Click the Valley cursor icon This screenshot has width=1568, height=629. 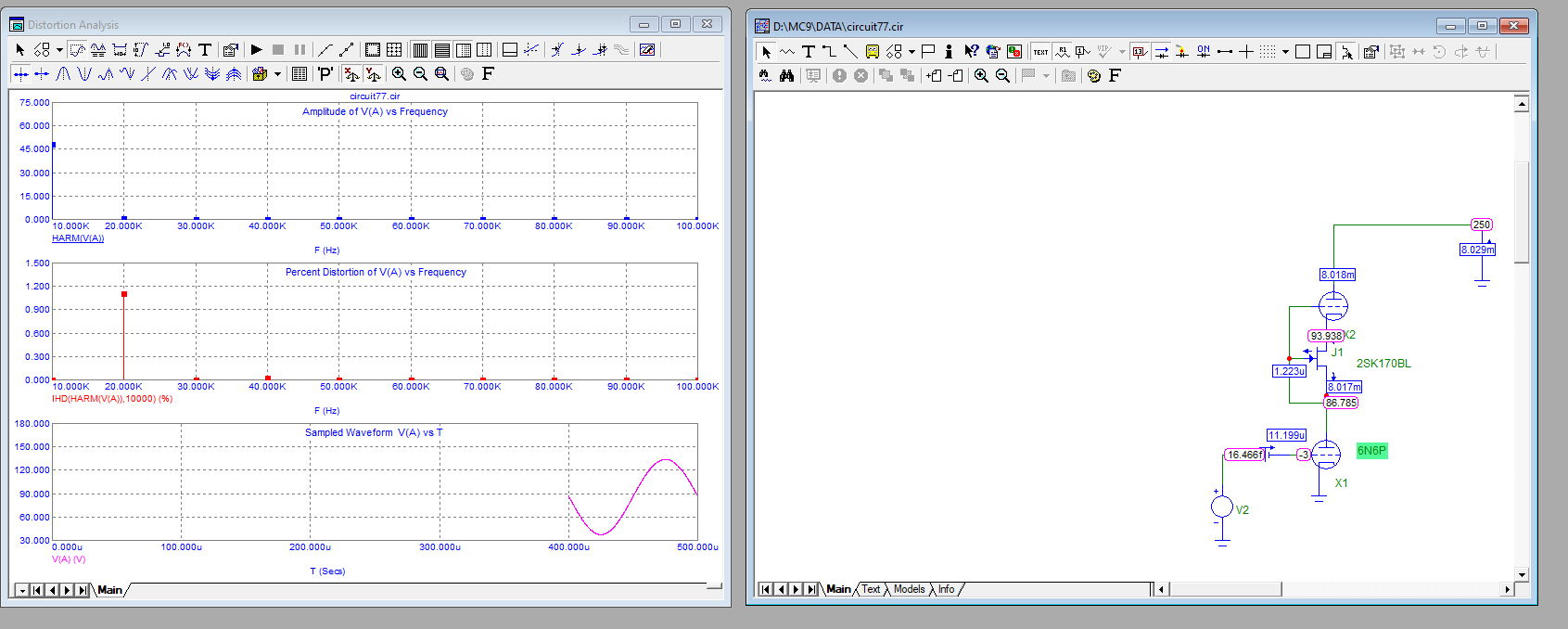point(84,74)
